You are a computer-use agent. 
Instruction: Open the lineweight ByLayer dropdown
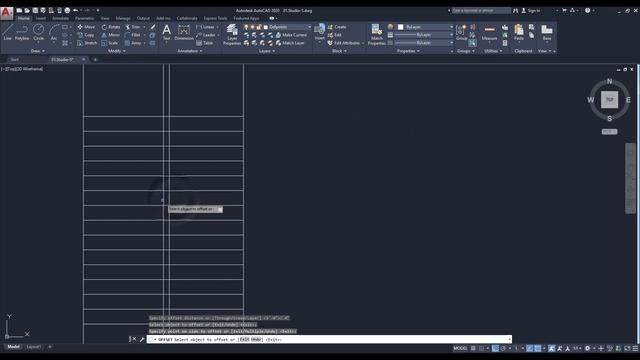point(424,35)
